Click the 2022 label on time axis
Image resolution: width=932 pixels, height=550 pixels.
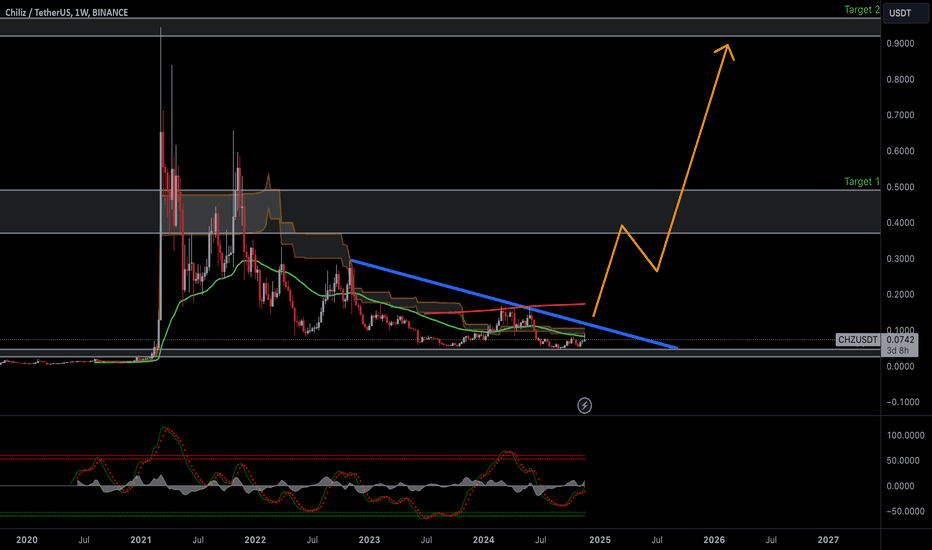point(255,540)
